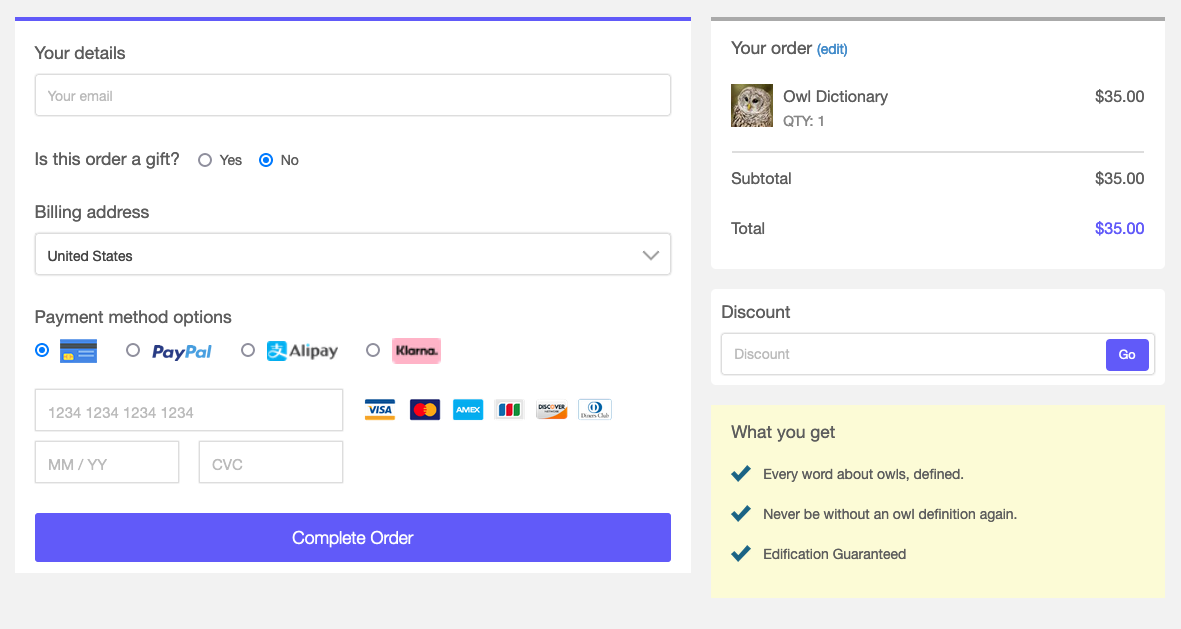The width and height of the screenshot is (1181, 629).
Task: Click the JCB card icon
Action: 509,410
